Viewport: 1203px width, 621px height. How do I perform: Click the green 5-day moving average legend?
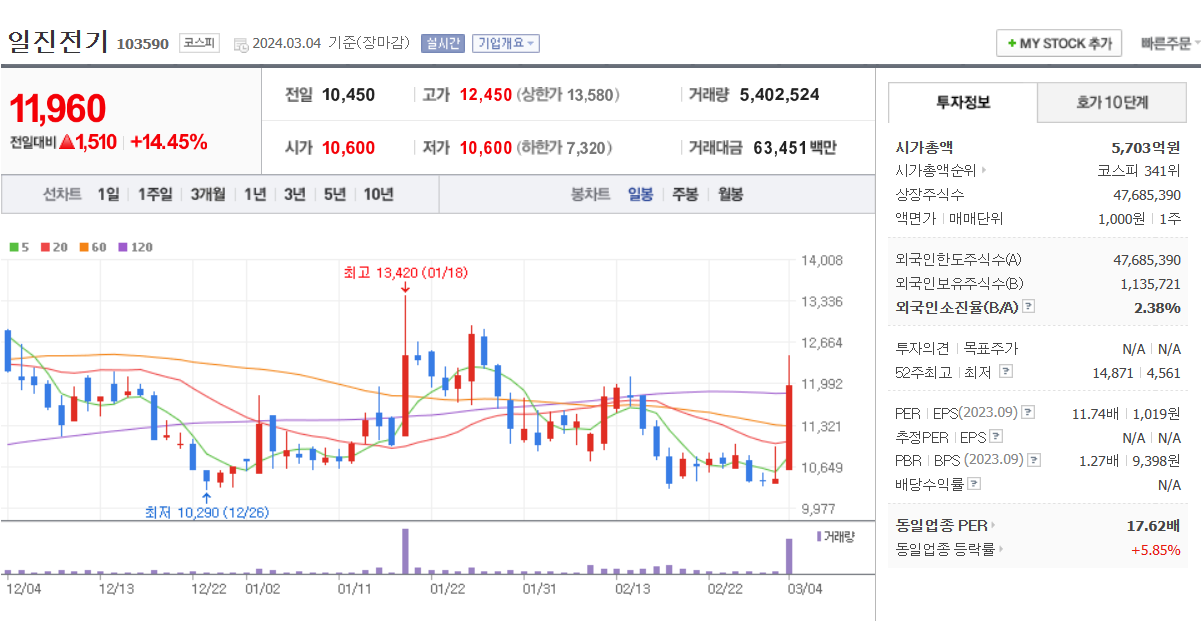(x=19, y=247)
